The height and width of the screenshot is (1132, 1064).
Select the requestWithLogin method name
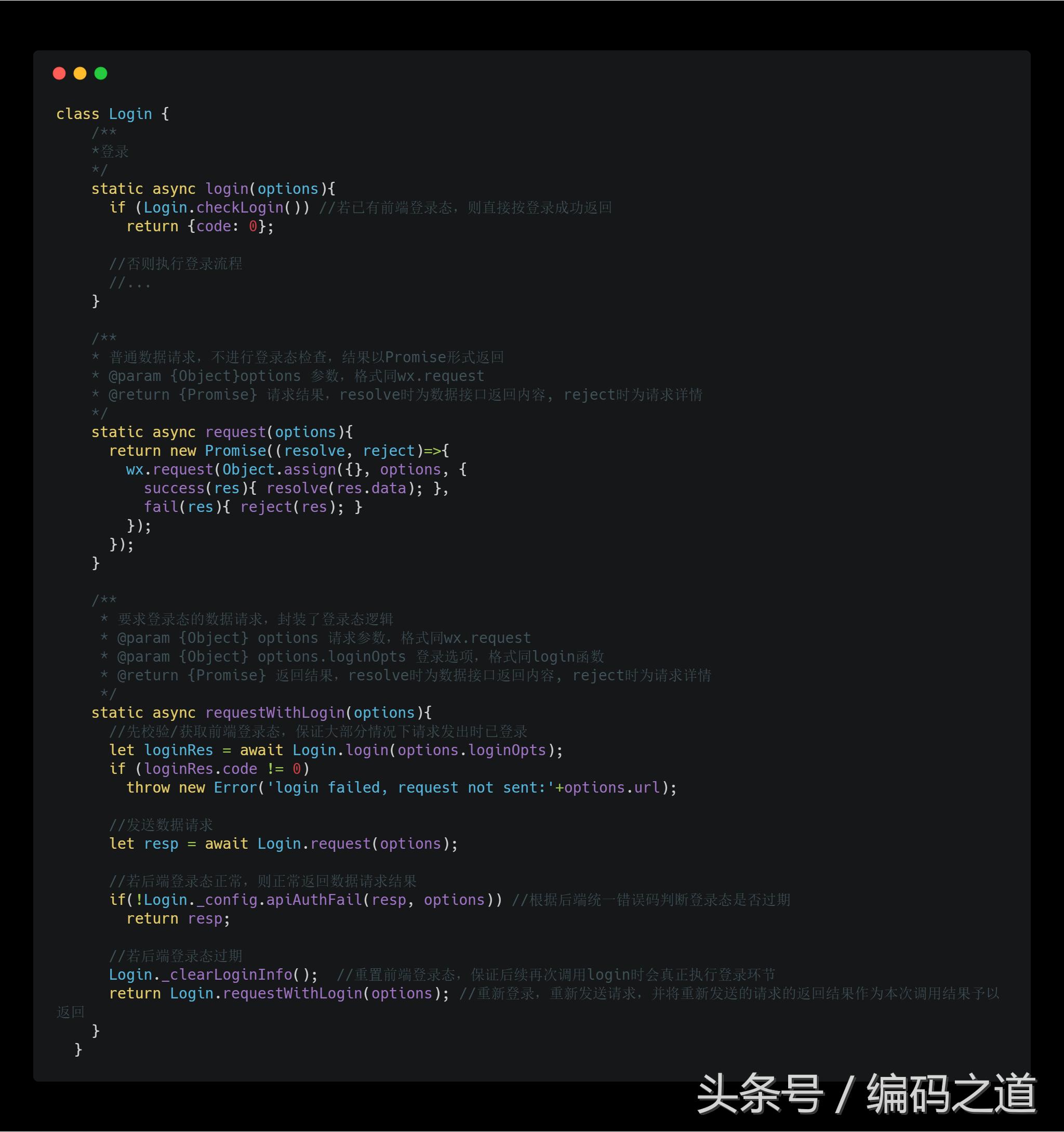coord(275,713)
